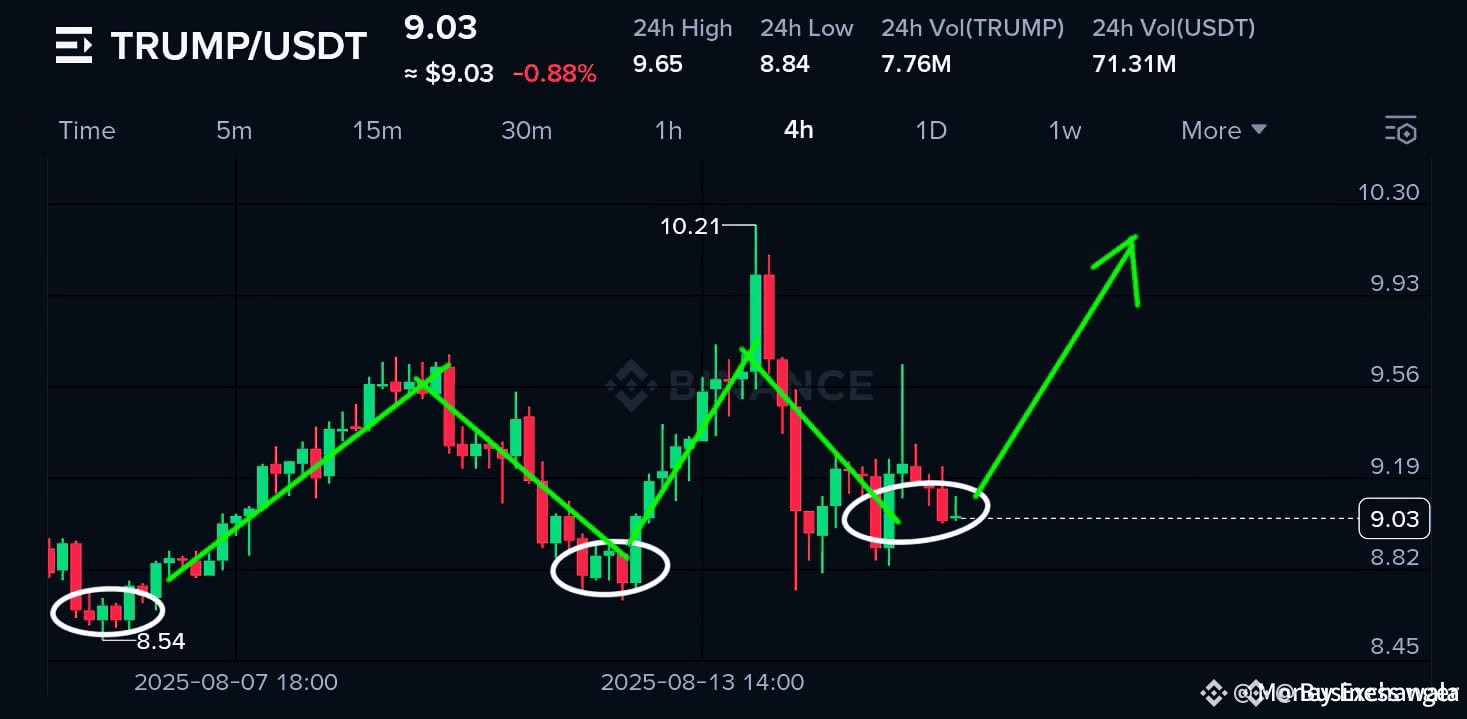This screenshot has width=1467, height=719.
Task: Select the Time line chart option
Action: pyautogui.click(x=87, y=130)
